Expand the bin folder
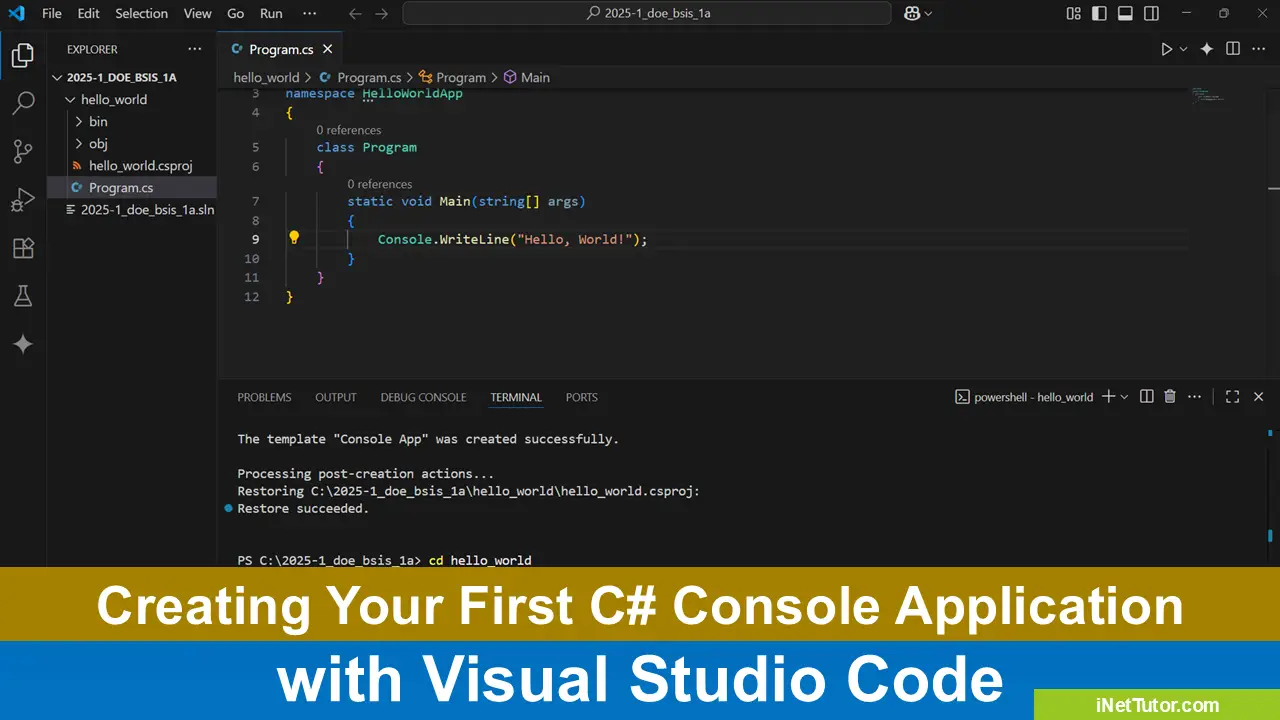The height and width of the screenshot is (720, 1280). (98, 122)
